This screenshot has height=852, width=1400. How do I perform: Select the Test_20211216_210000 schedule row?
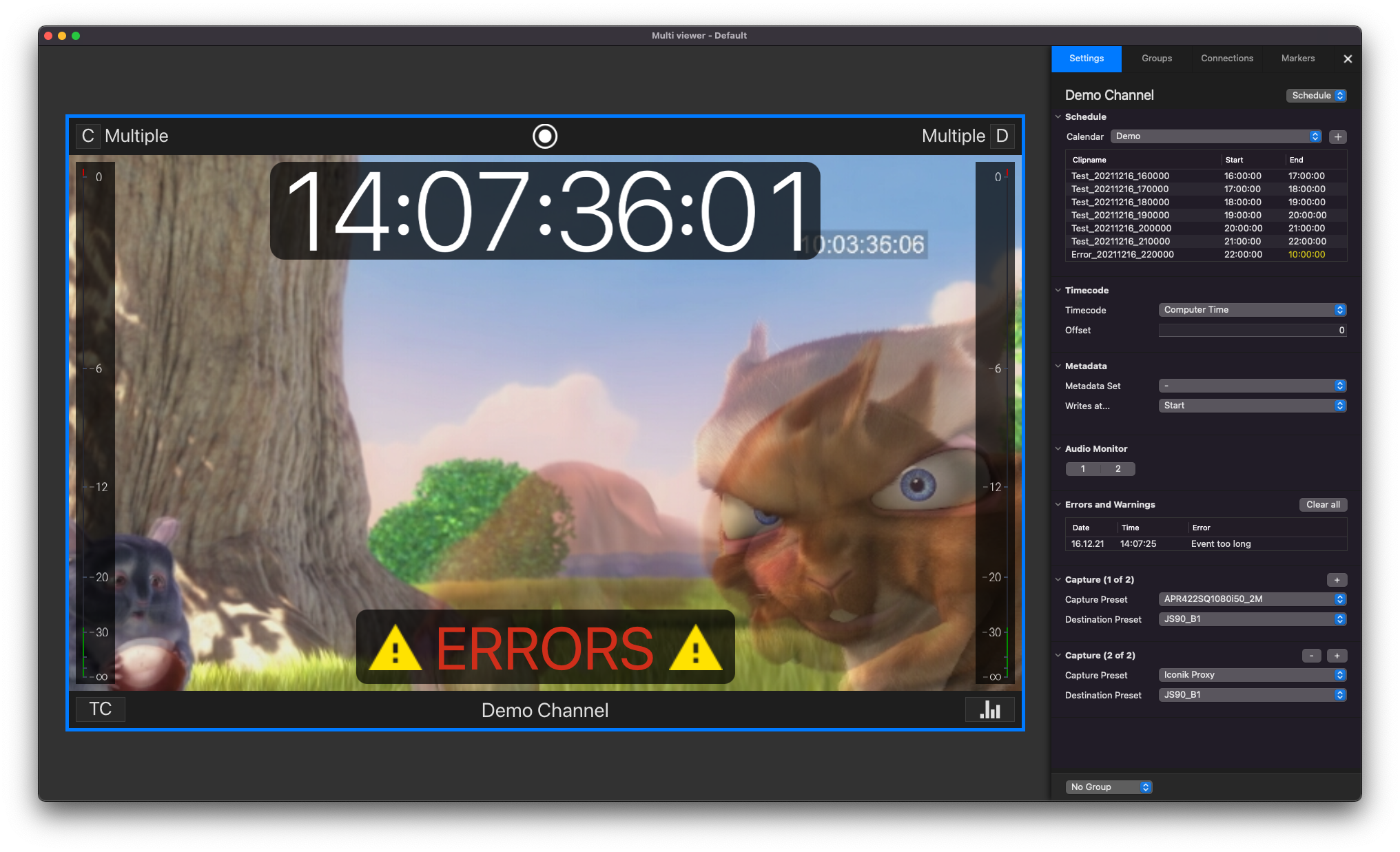click(x=1206, y=242)
